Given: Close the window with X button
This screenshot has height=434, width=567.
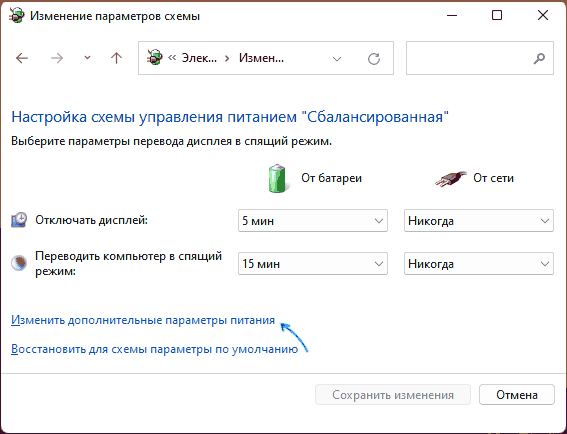Looking at the screenshot, I should pyautogui.click(x=543, y=16).
